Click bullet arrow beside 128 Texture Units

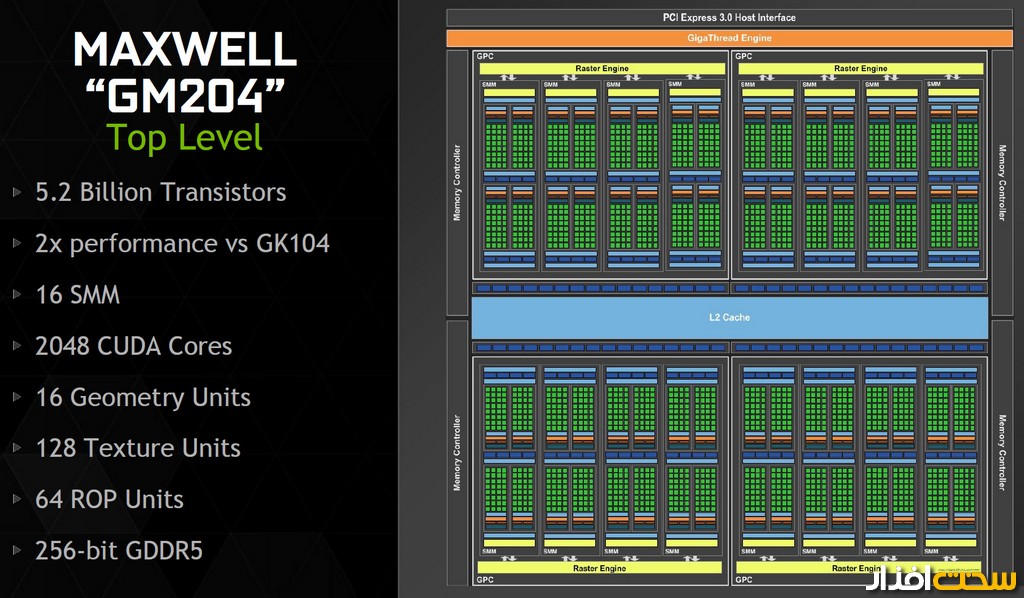17,447
